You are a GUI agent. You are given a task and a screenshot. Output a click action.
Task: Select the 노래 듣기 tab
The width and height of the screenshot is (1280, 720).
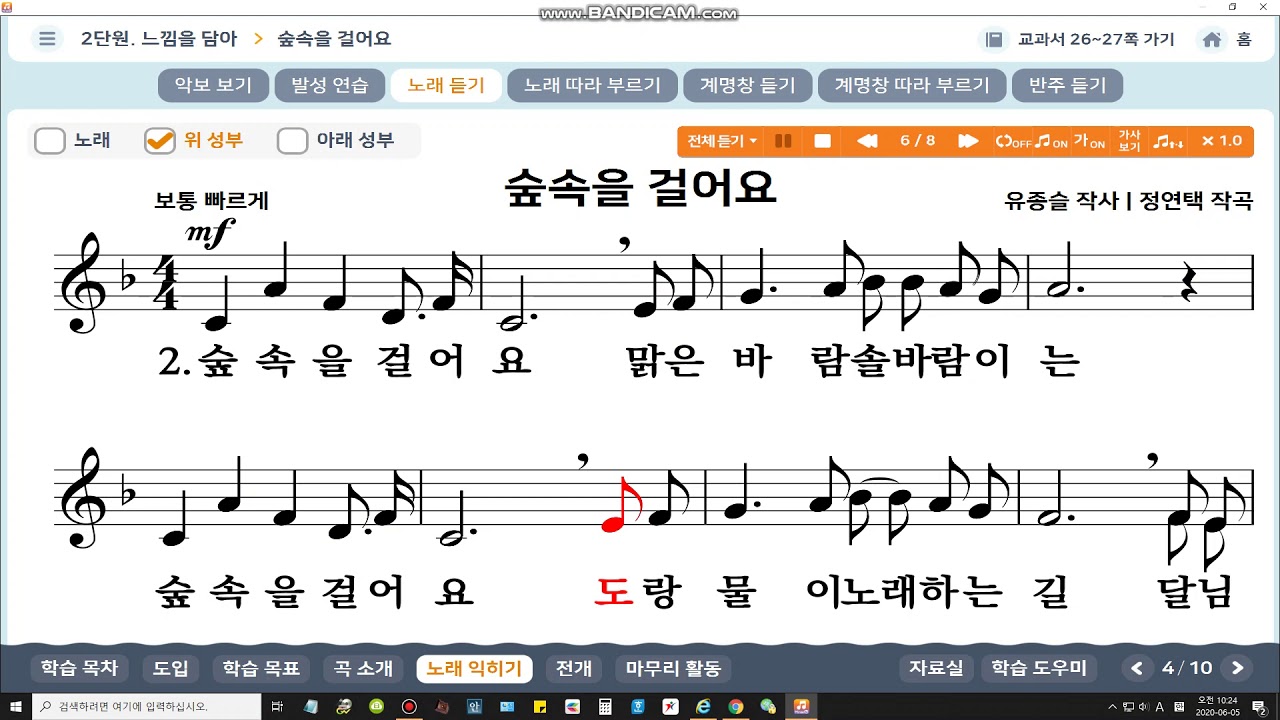click(446, 85)
